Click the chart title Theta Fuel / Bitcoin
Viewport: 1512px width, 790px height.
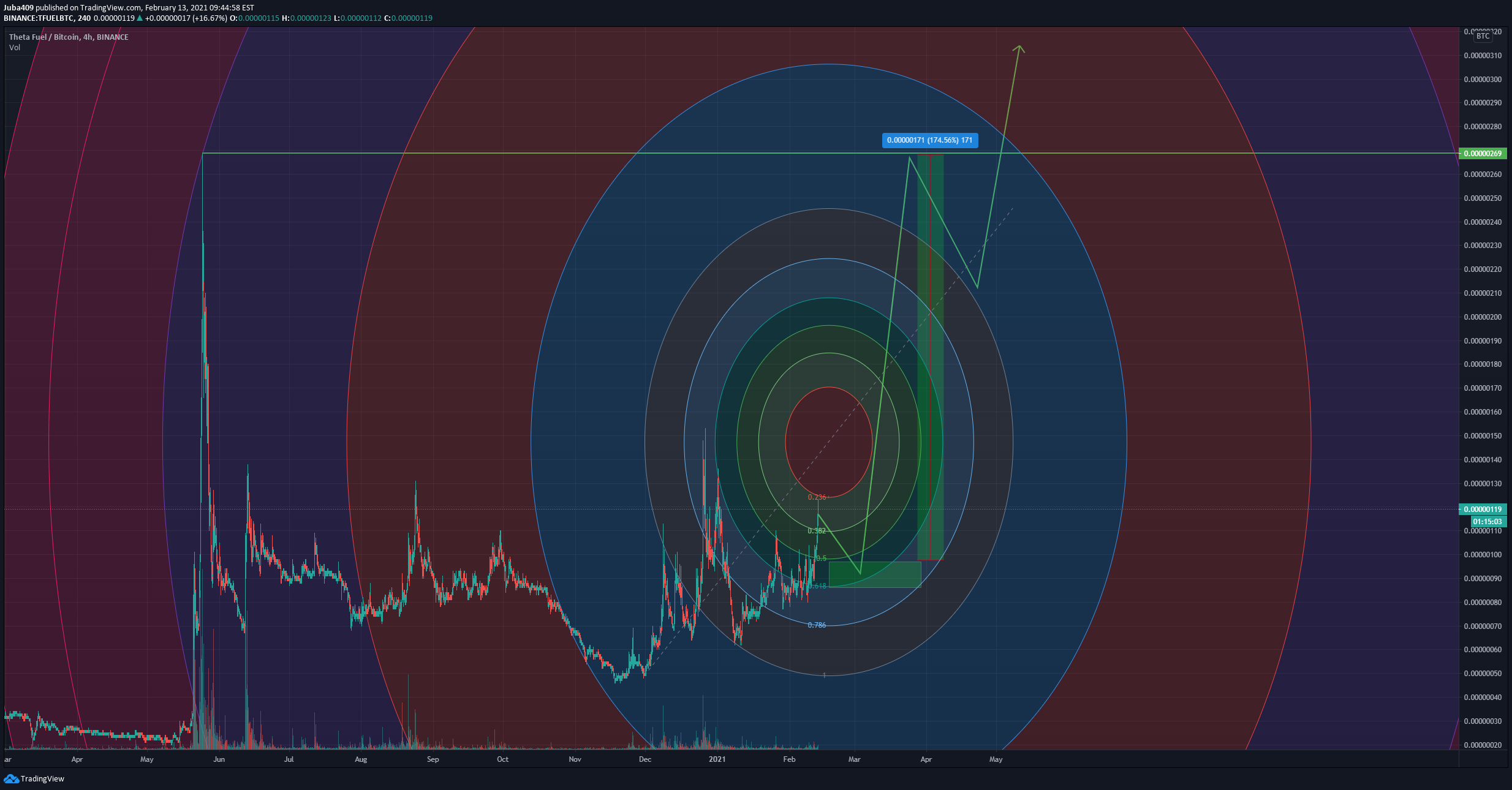coord(45,37)
